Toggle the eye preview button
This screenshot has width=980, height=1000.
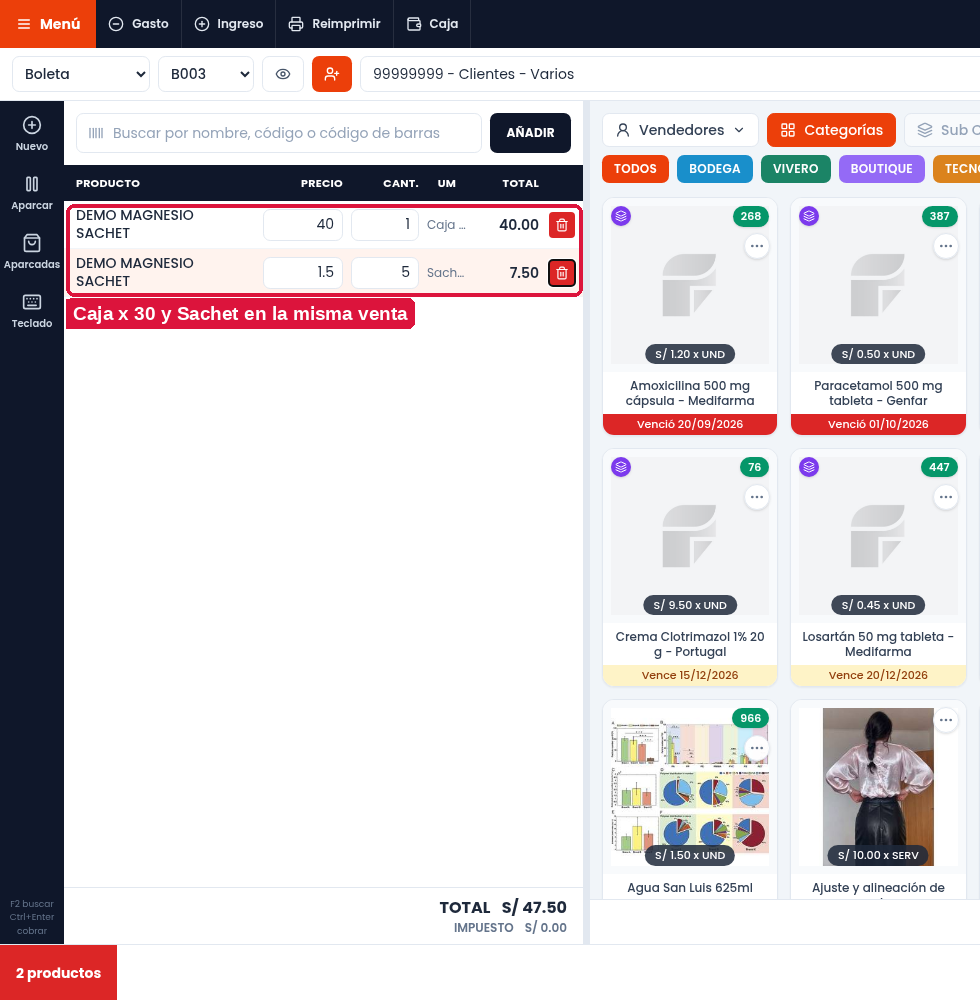tap(283, 74)
